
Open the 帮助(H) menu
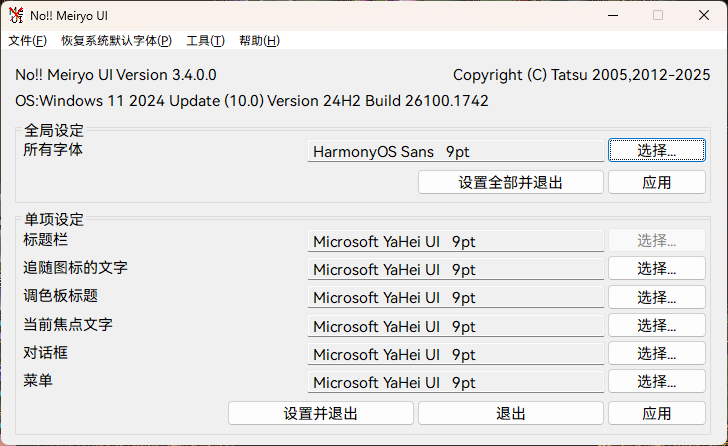[x=260, y=41]
